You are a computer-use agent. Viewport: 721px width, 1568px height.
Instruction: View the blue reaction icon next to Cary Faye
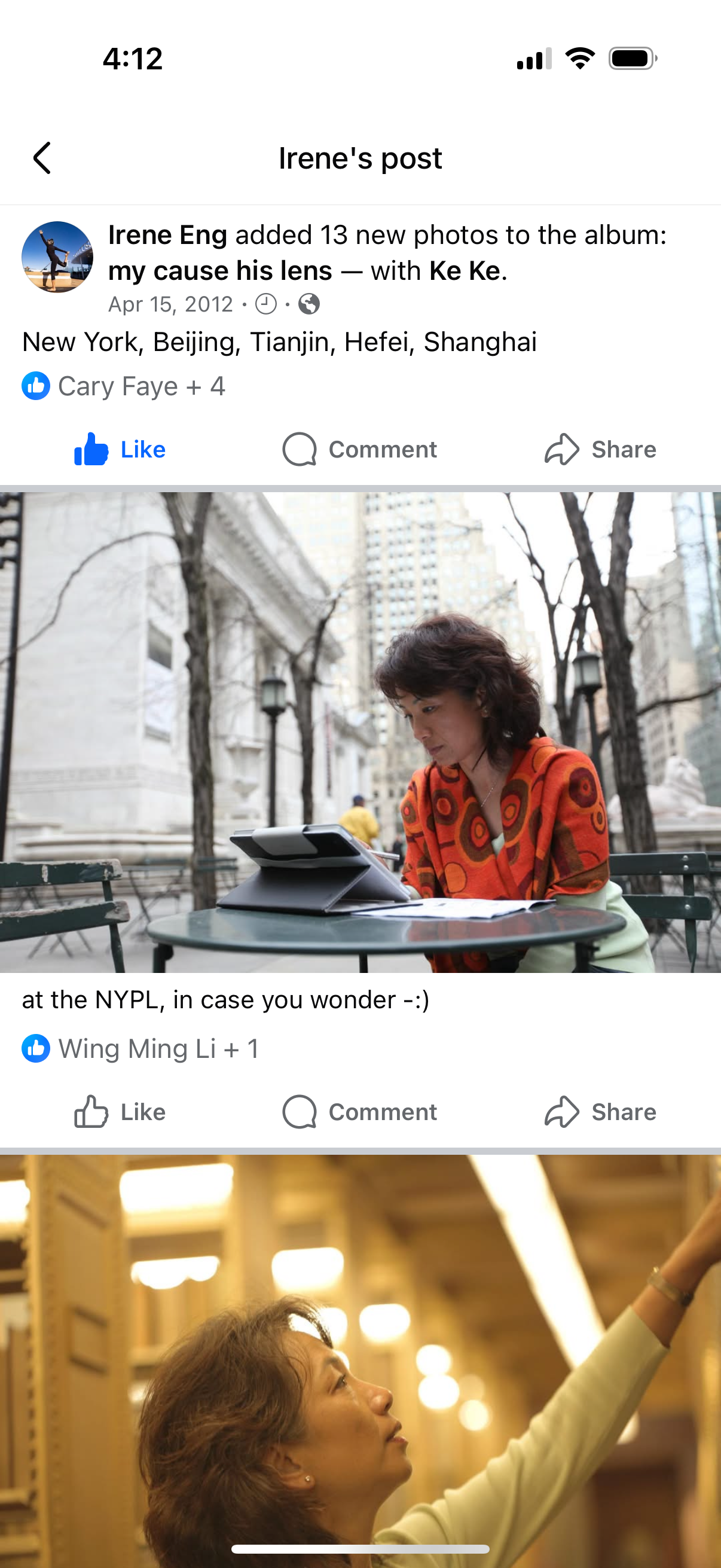(x=36, y=386)
